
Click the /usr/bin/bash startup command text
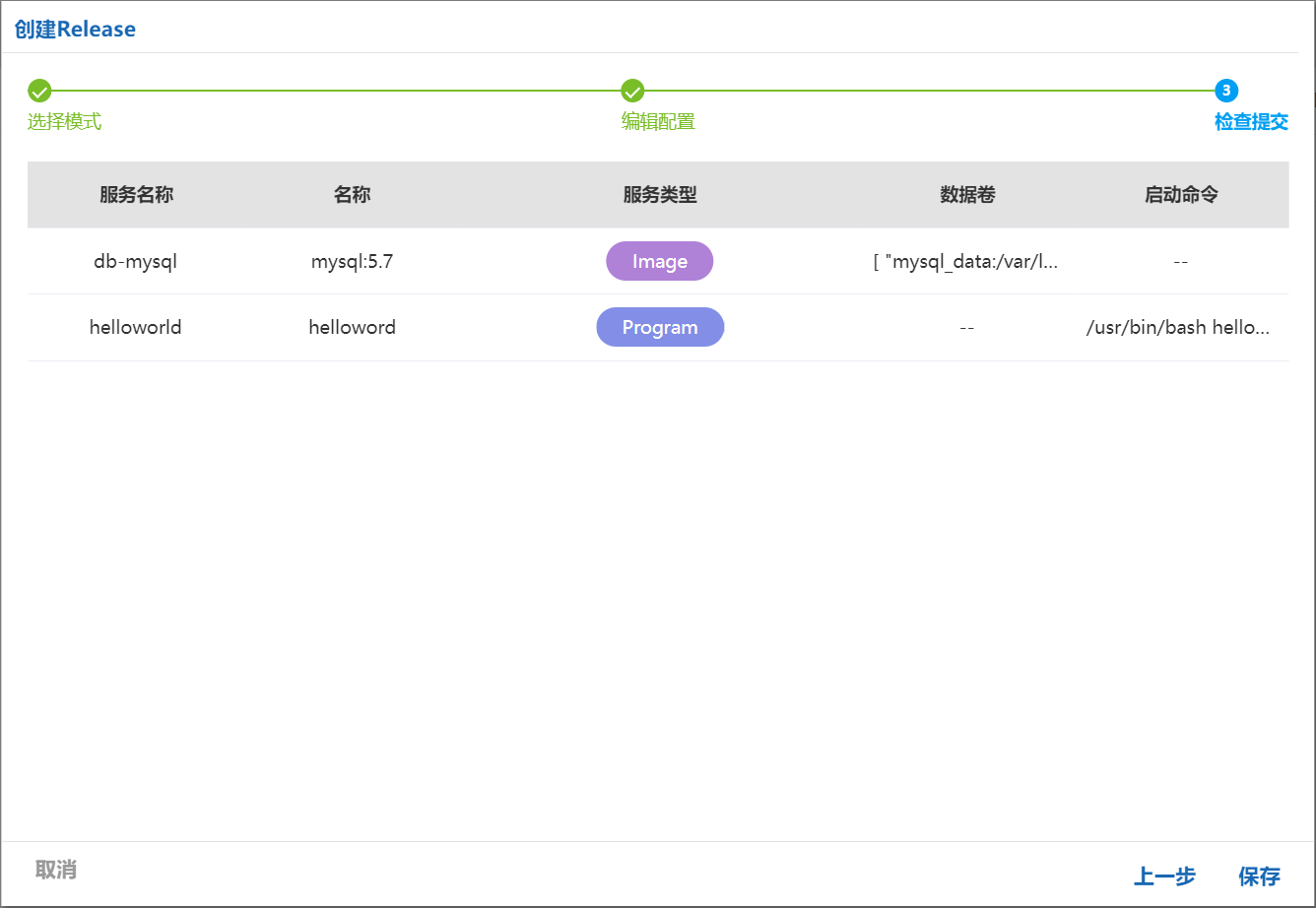point(1178,327)
